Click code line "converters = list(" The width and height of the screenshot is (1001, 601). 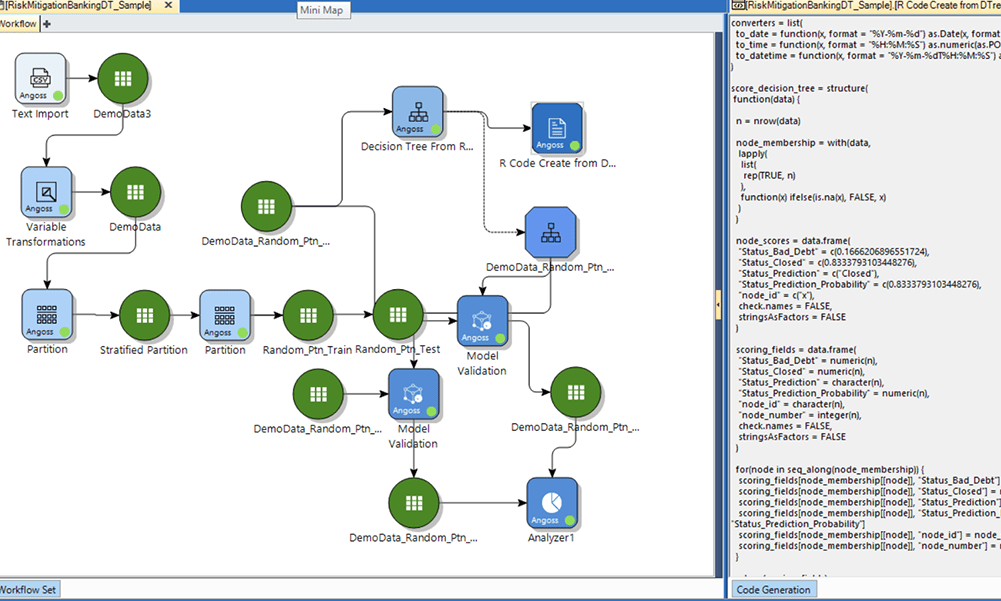pos(767,23)
